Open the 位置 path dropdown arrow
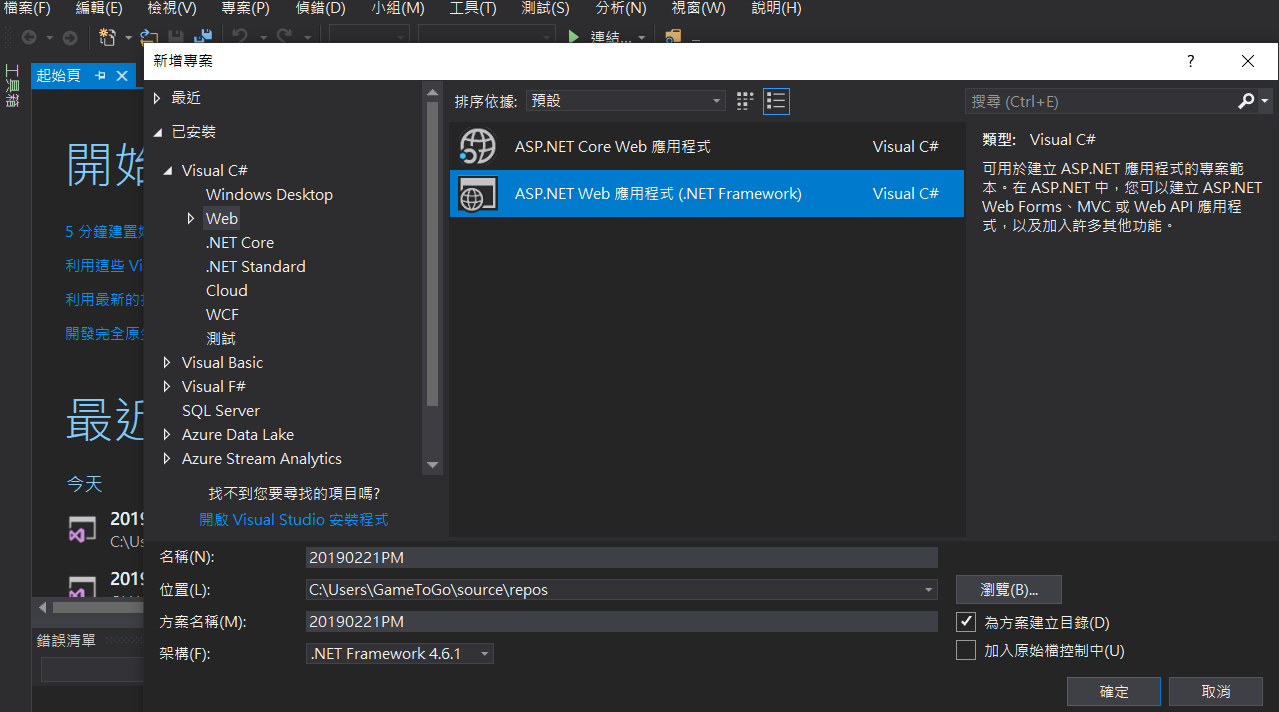 click(930, 589)
